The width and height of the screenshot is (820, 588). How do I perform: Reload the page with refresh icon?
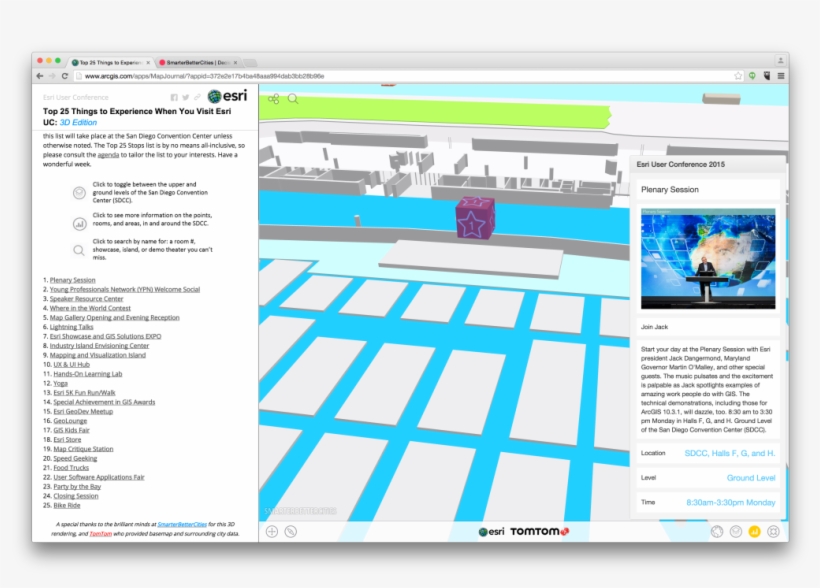click(65, 76)
